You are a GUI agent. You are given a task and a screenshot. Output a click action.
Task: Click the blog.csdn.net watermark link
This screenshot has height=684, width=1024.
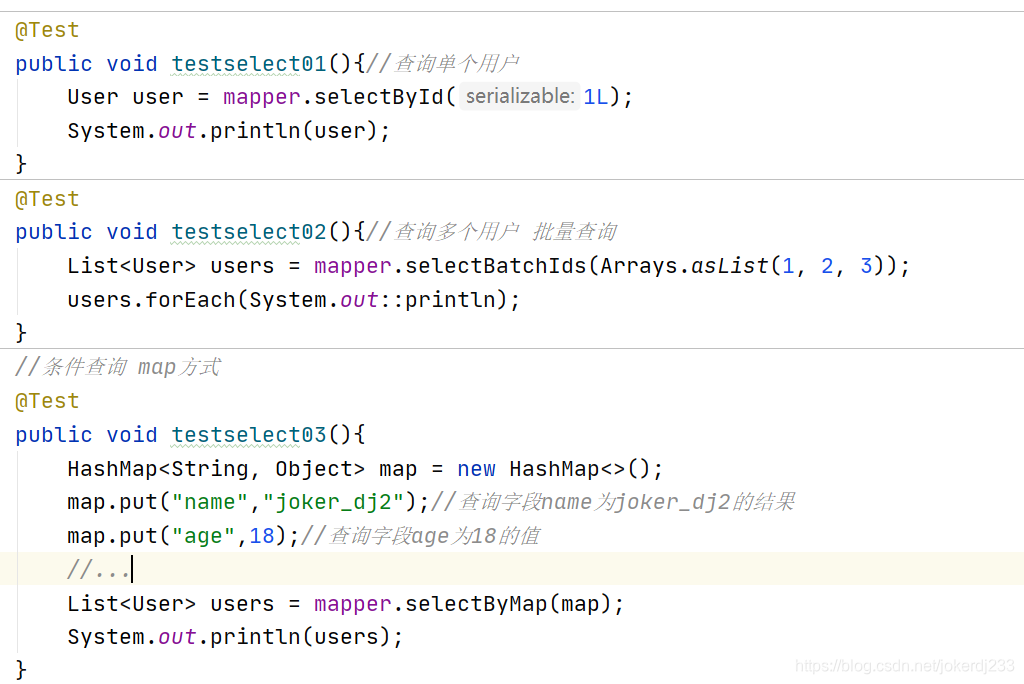pyautogui.click(x=905, y=666)
